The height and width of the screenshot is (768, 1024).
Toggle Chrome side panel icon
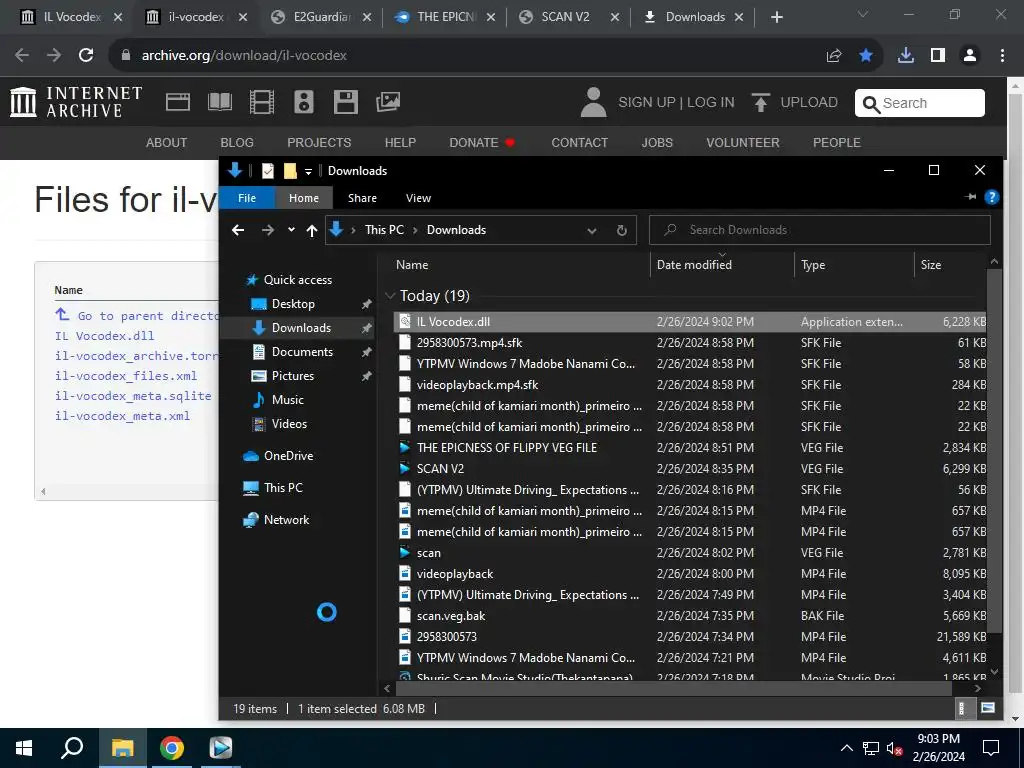coord(938,56)
